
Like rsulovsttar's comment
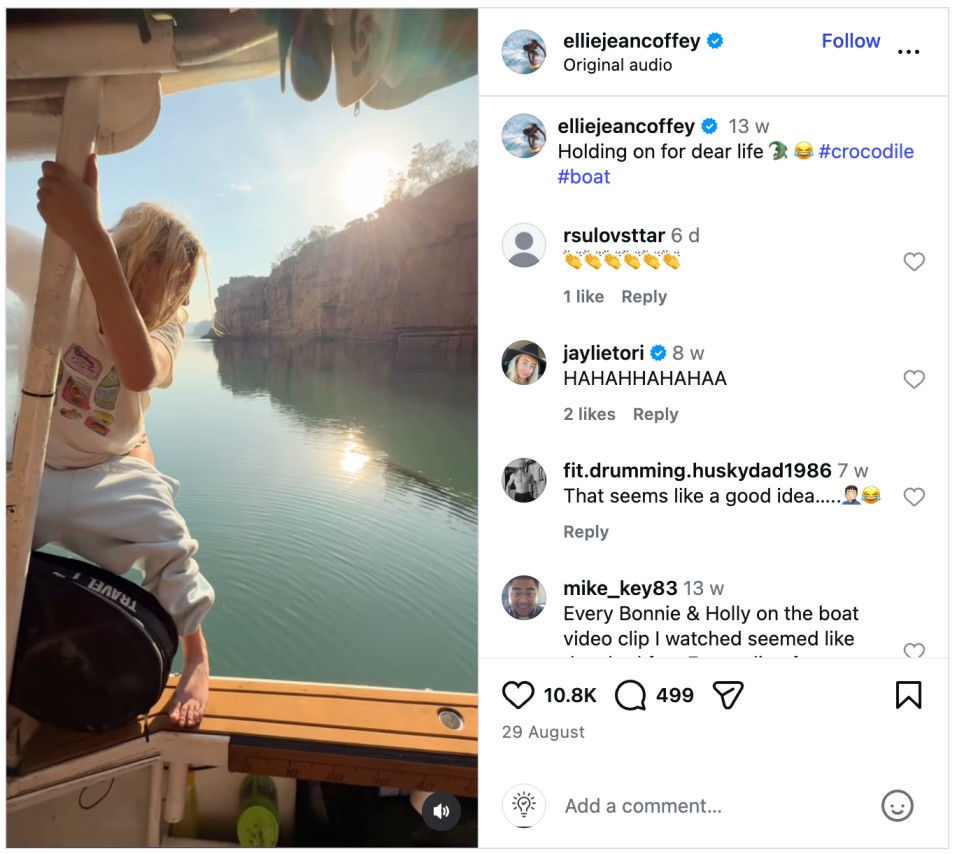(914, 262)
